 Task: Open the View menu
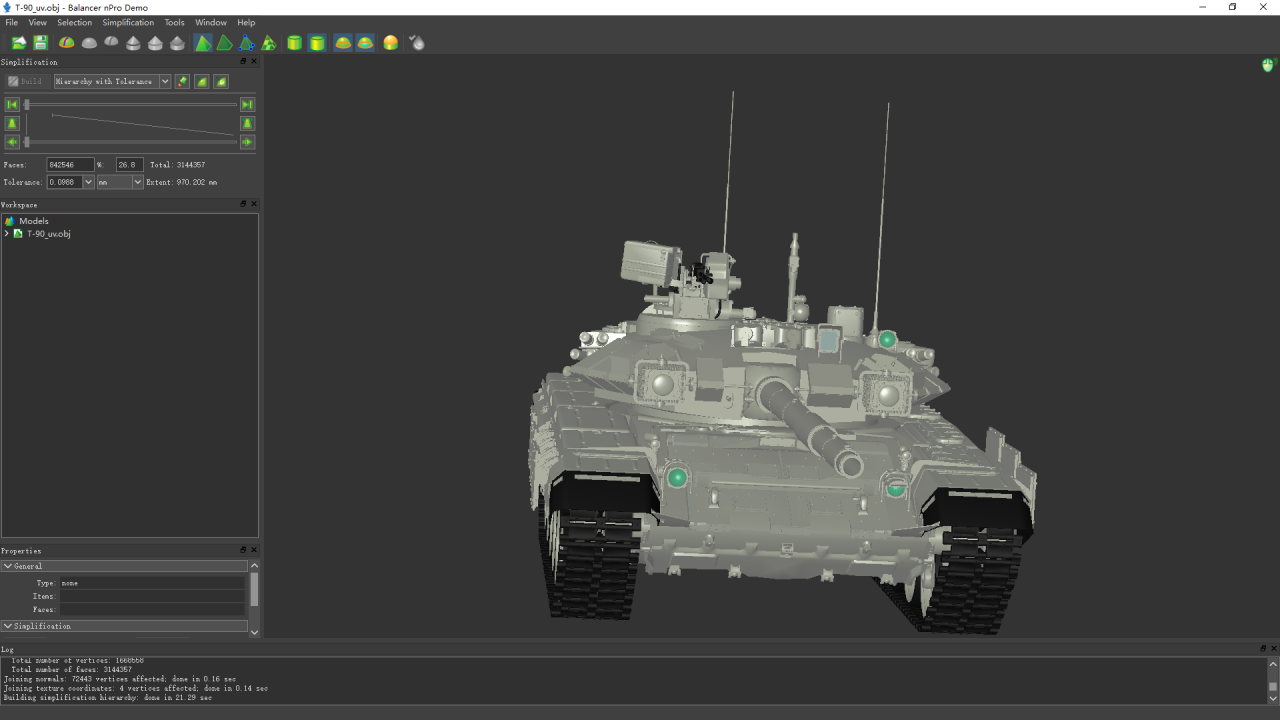pos(38,22)
